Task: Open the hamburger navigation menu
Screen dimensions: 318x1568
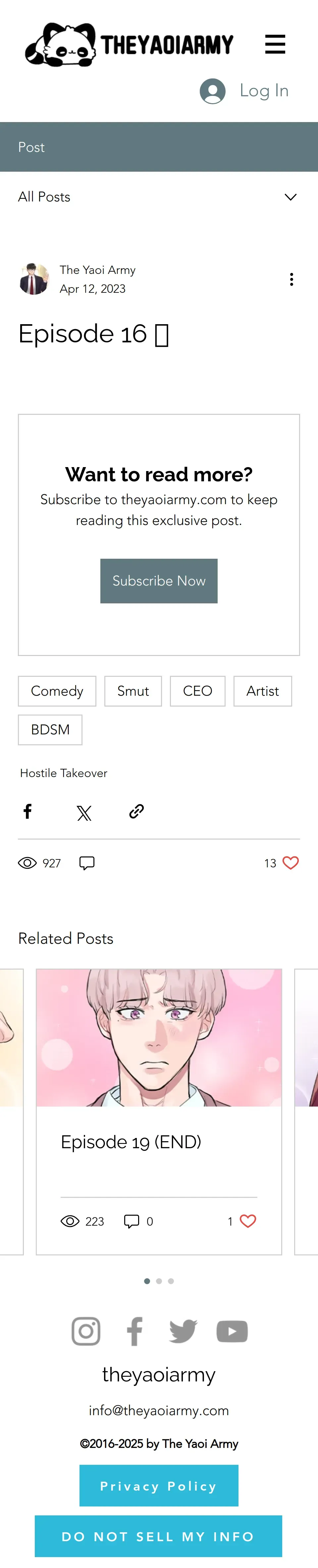Action: [275, 44]
